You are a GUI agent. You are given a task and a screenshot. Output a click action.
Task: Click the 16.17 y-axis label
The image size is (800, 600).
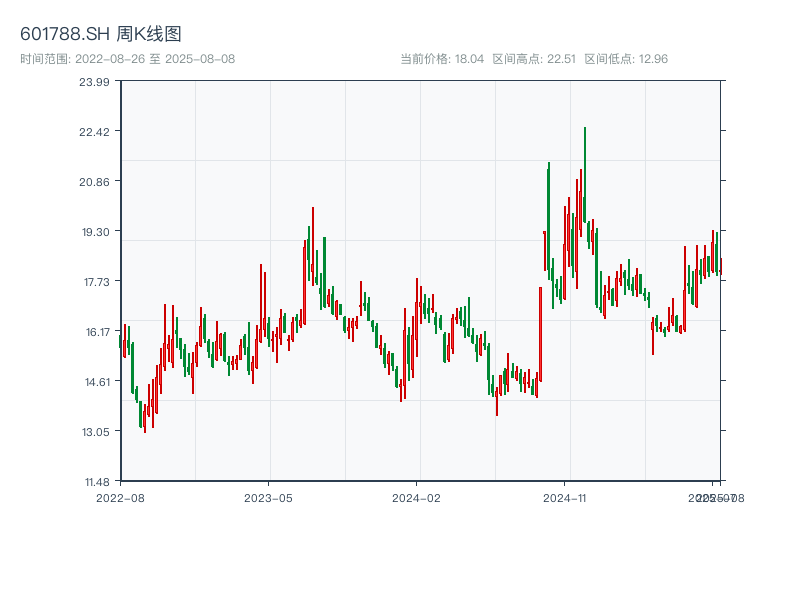coord(97,332)
